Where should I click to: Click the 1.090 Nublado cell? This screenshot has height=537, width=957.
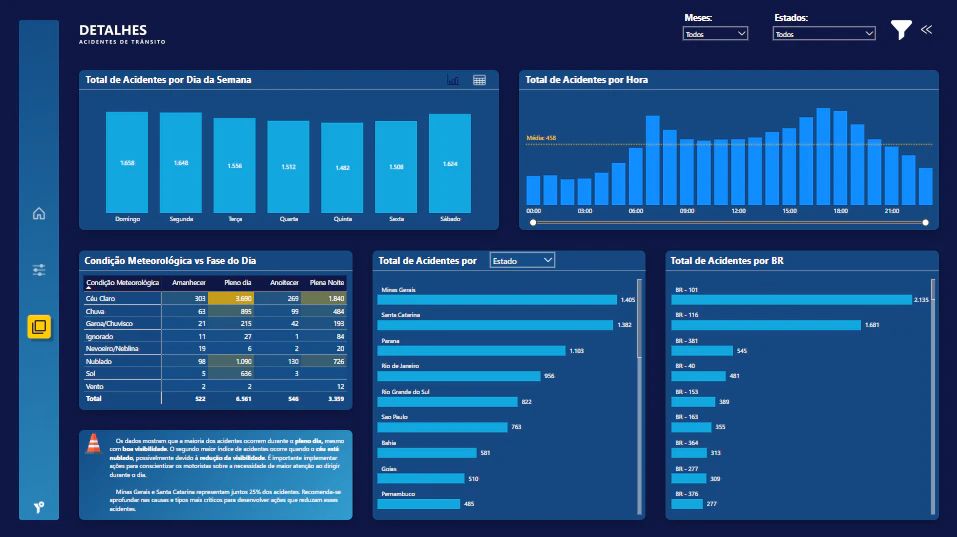point(231,361)
